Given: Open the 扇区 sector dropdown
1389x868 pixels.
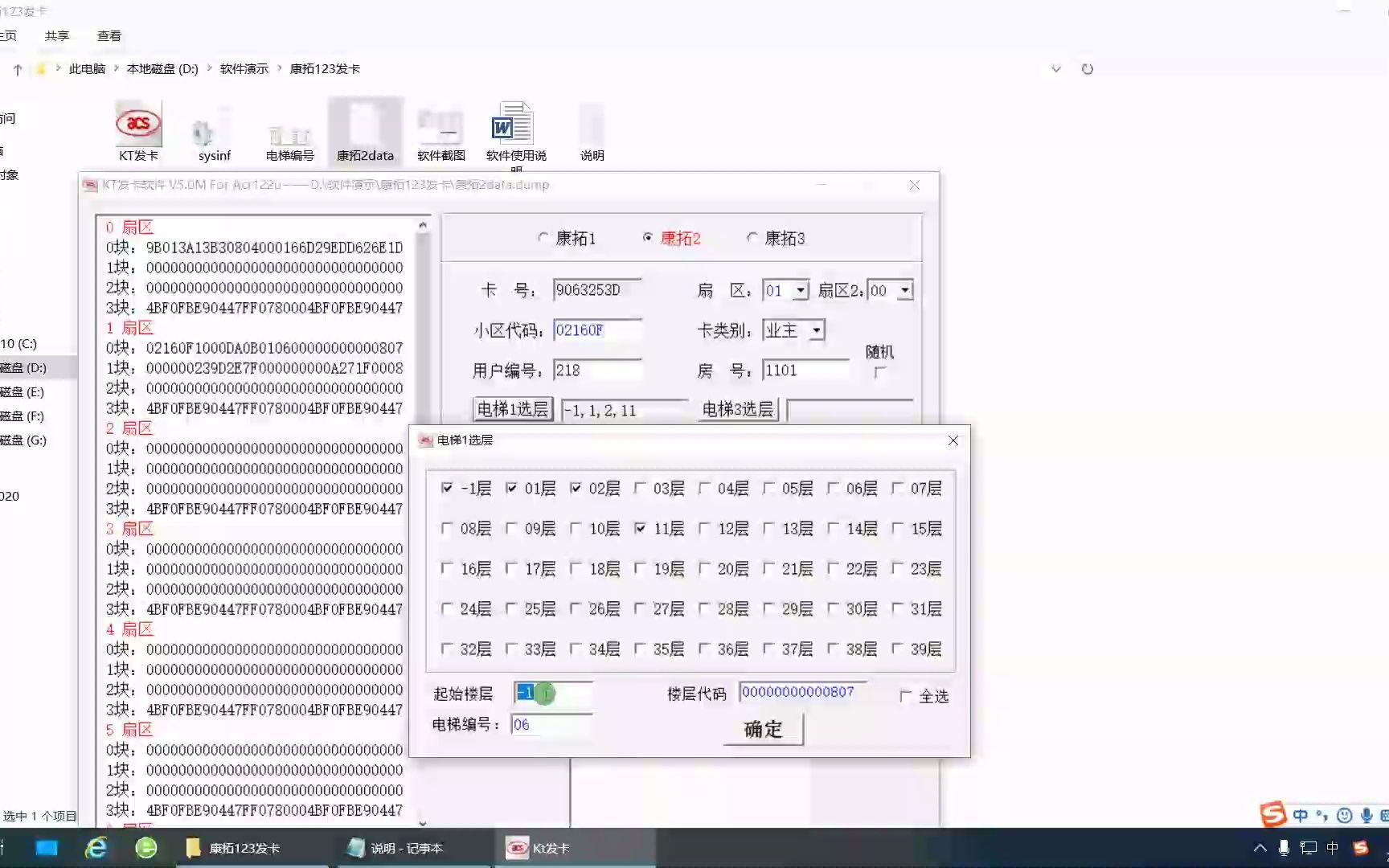Looking at the screenshot, I should tap(801, 291).
